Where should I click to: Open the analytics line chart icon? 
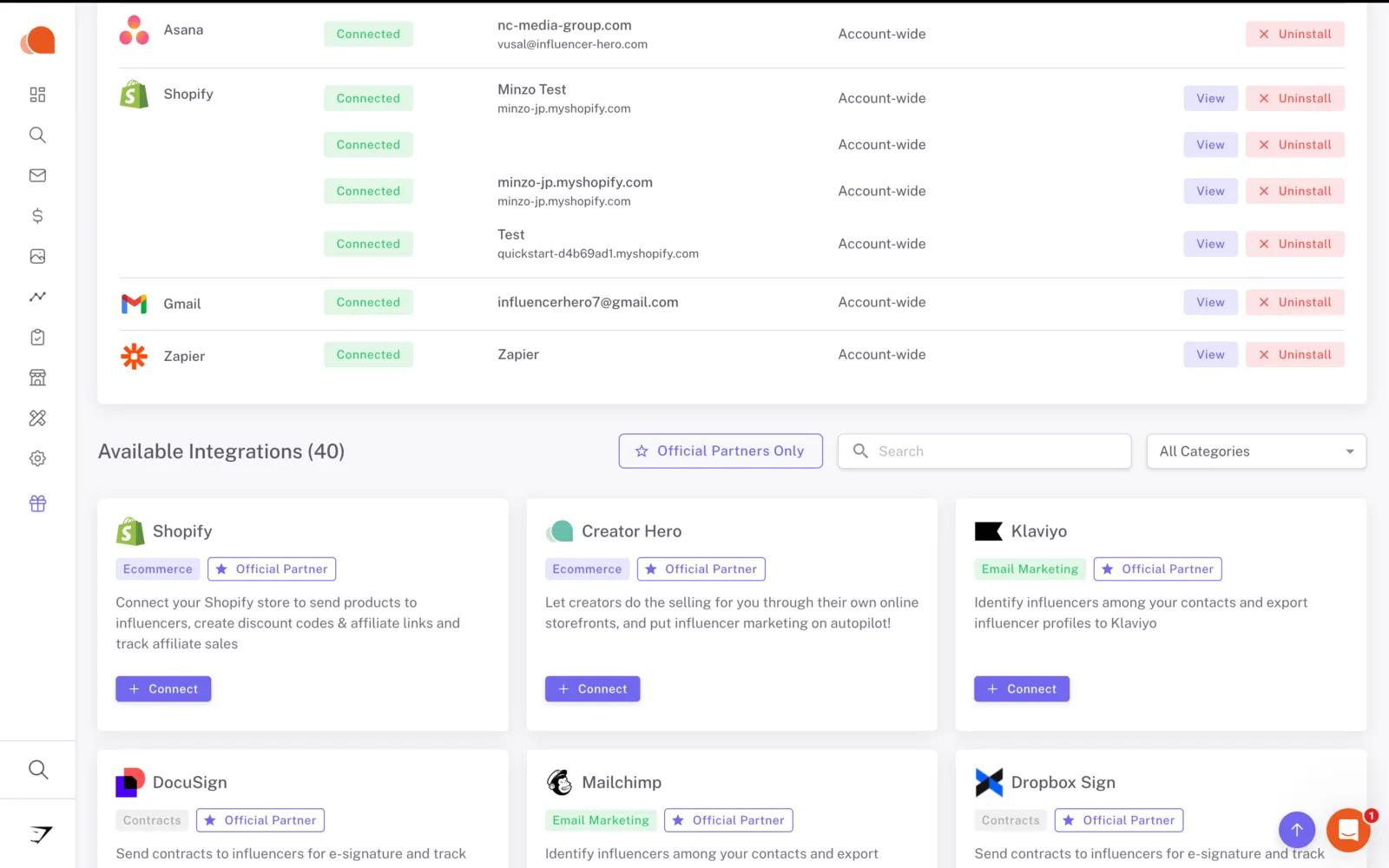click(37, 297)
